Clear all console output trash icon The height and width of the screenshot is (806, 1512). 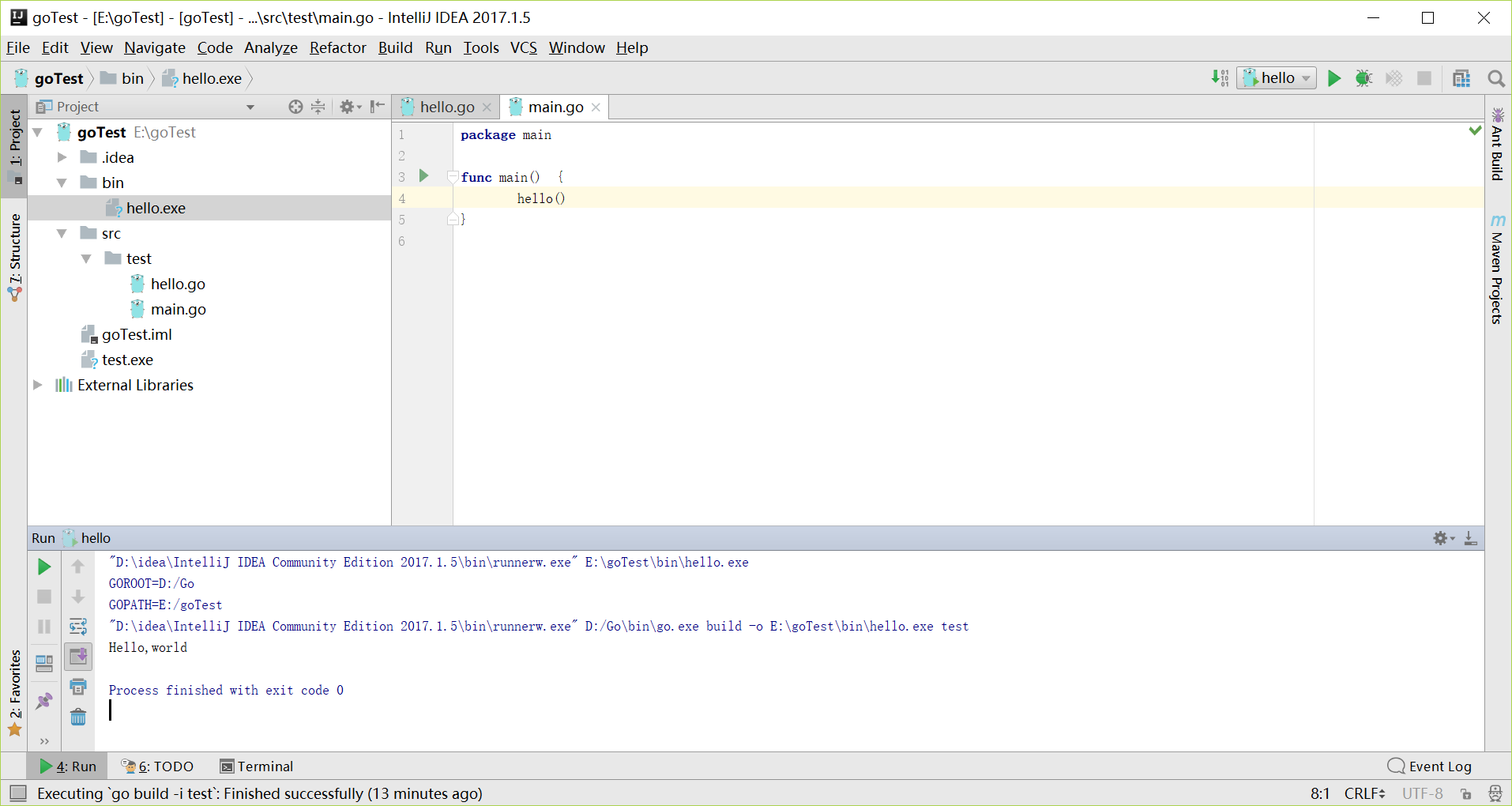point(78,717)
